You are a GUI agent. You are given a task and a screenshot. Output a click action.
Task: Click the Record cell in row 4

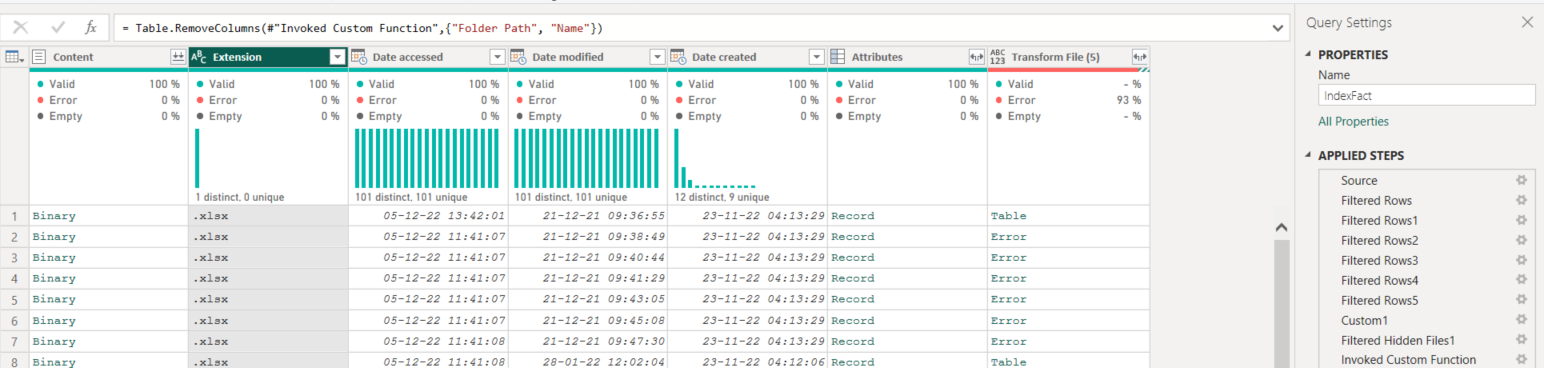click(x=907, y=279)
